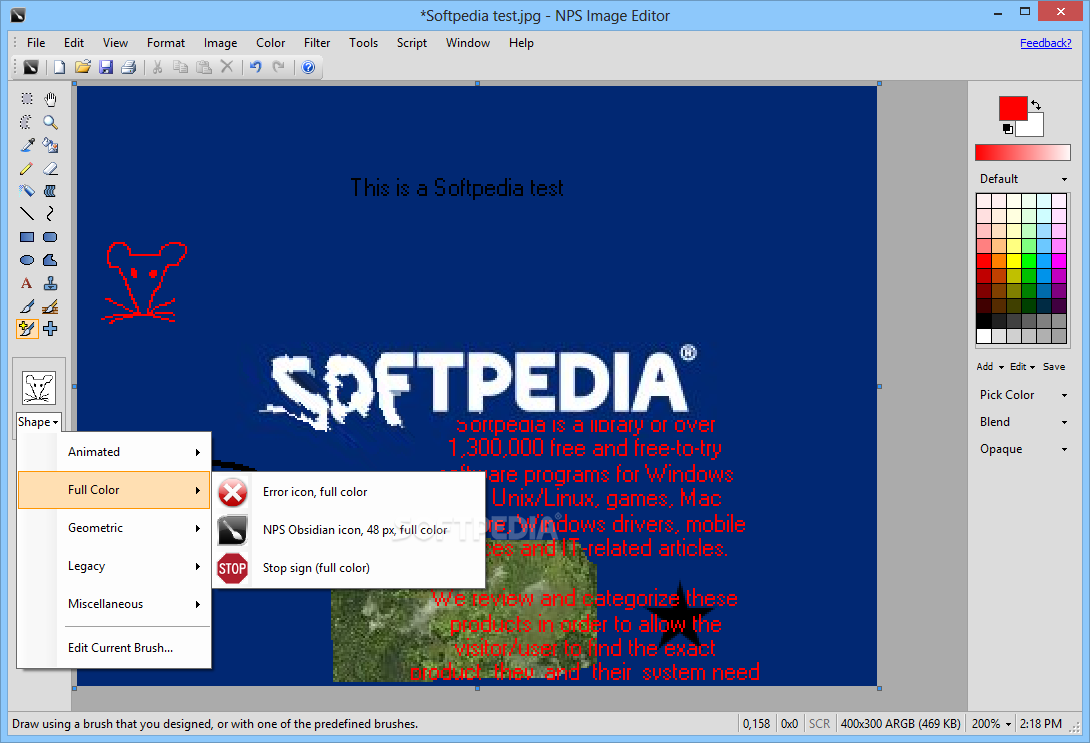Select the rectangular selection tool
The width and height of the screenshot is (1090, 743).
point(26,99)
